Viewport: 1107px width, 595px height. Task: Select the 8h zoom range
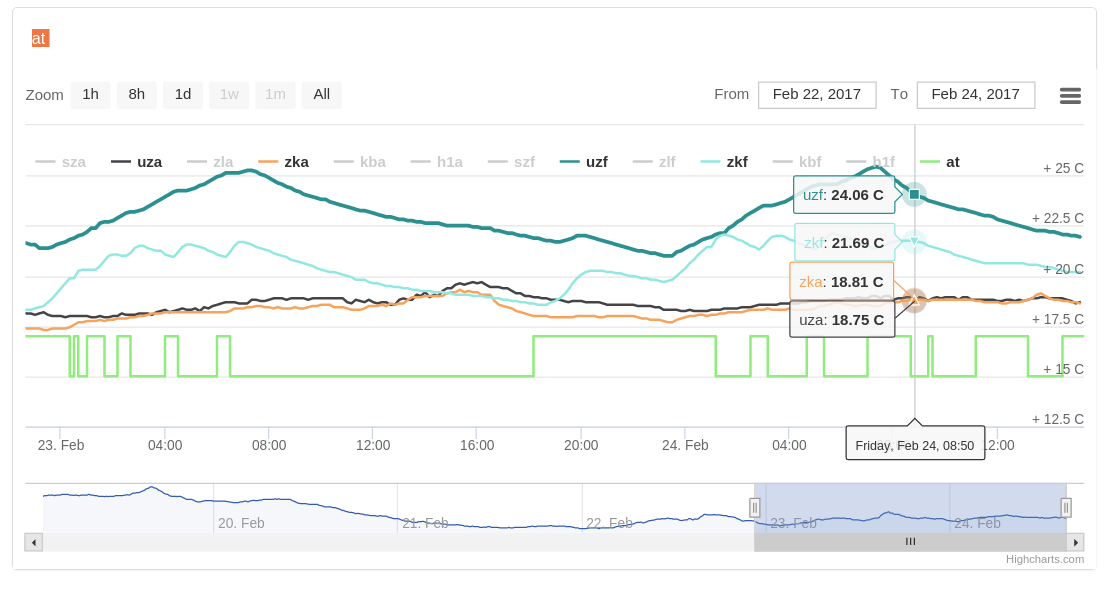pos(136,94)
